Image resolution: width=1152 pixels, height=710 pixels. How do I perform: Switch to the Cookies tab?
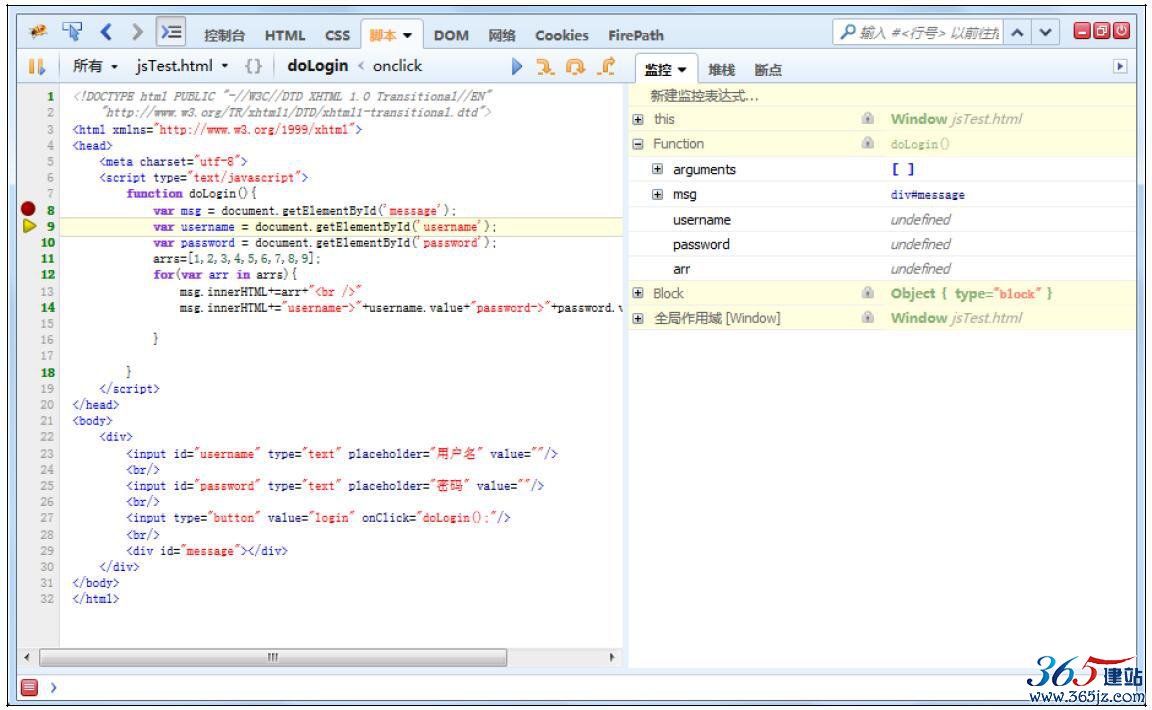[x=561, y=35]
